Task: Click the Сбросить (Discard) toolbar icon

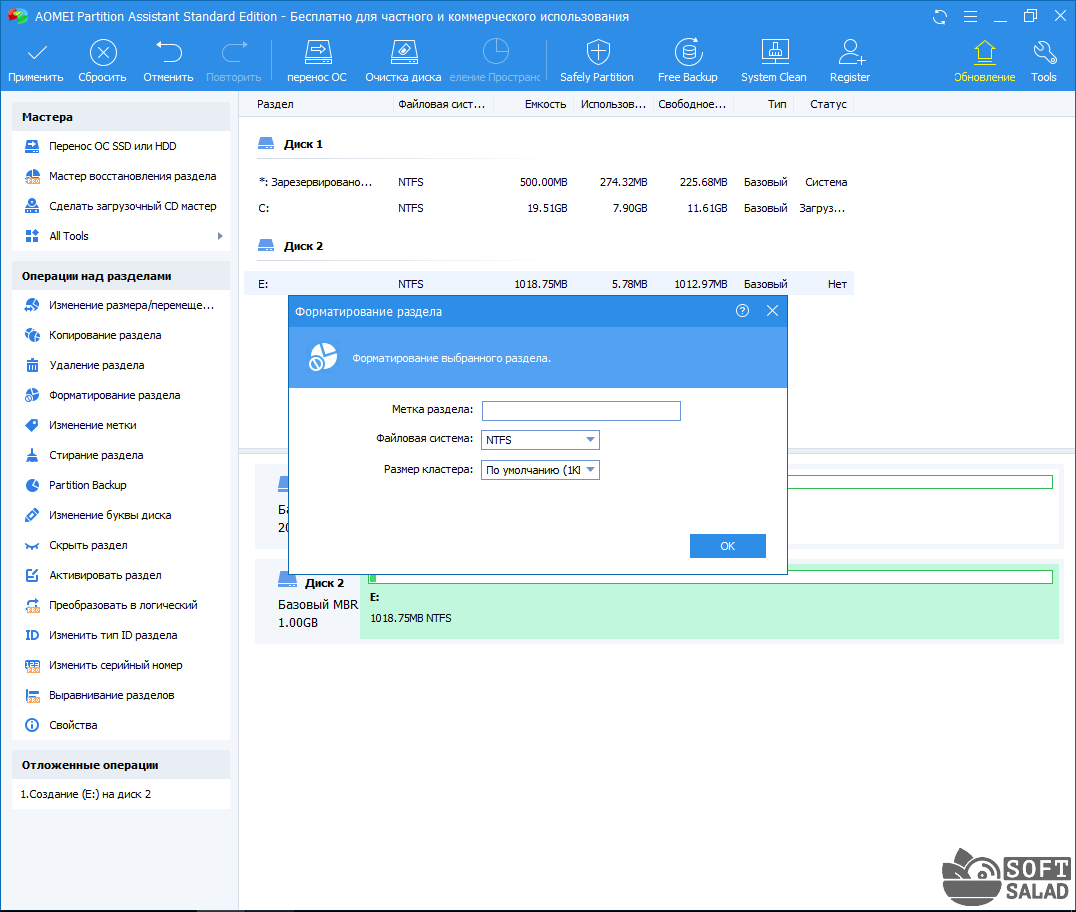Action: 102,54
